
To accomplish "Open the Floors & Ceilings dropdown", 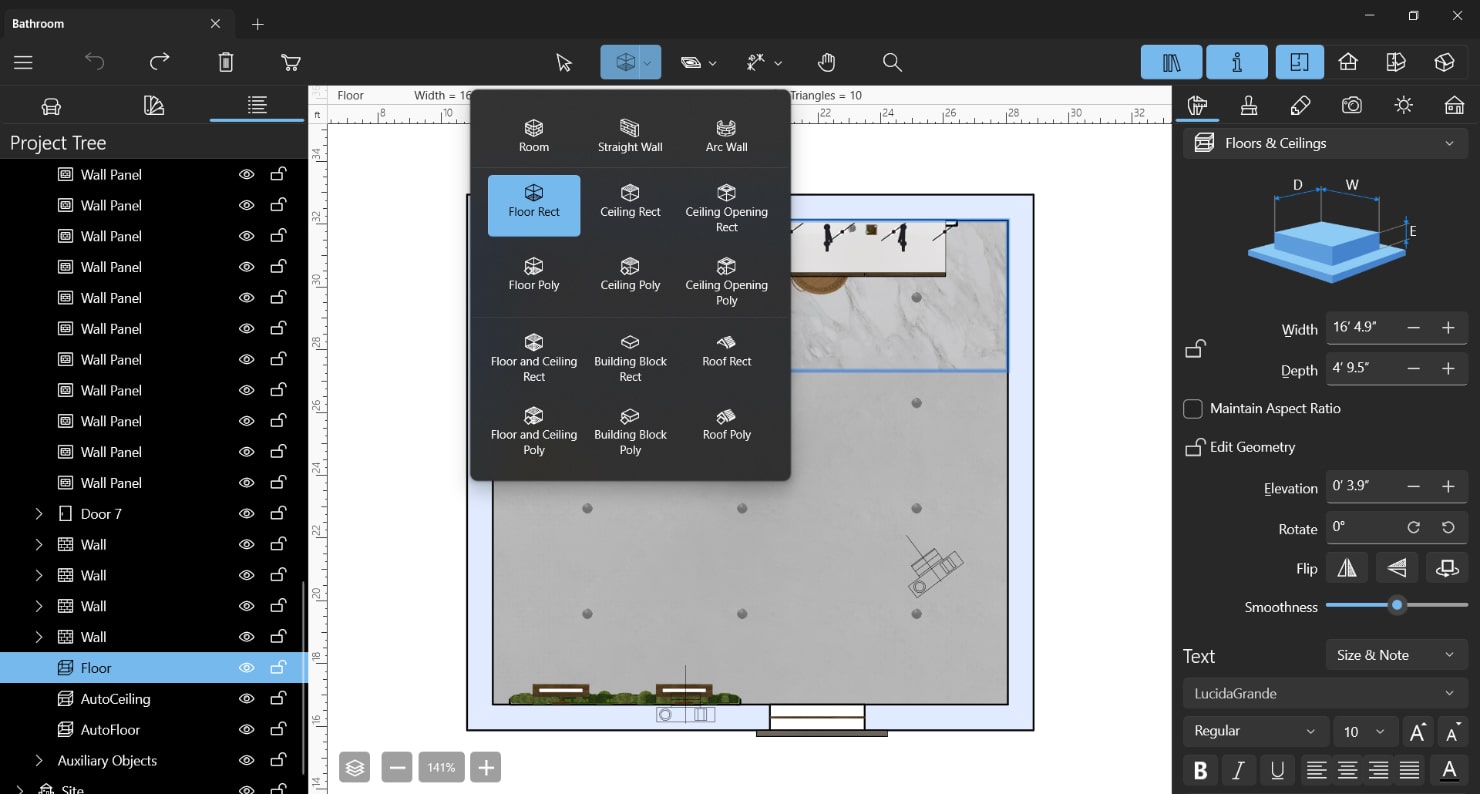I will point(1450,142).
